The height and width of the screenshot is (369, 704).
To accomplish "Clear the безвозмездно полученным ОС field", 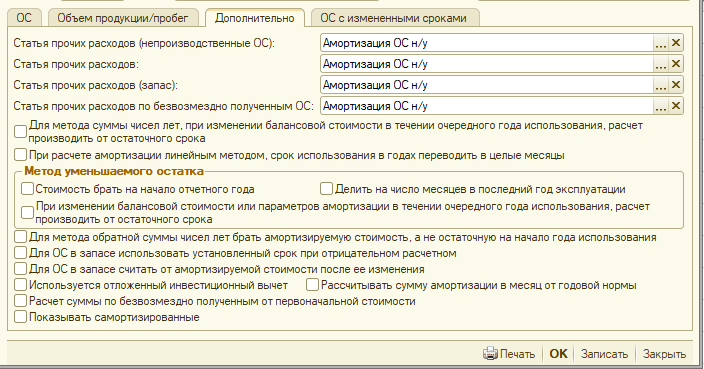I will click(676, 106).
